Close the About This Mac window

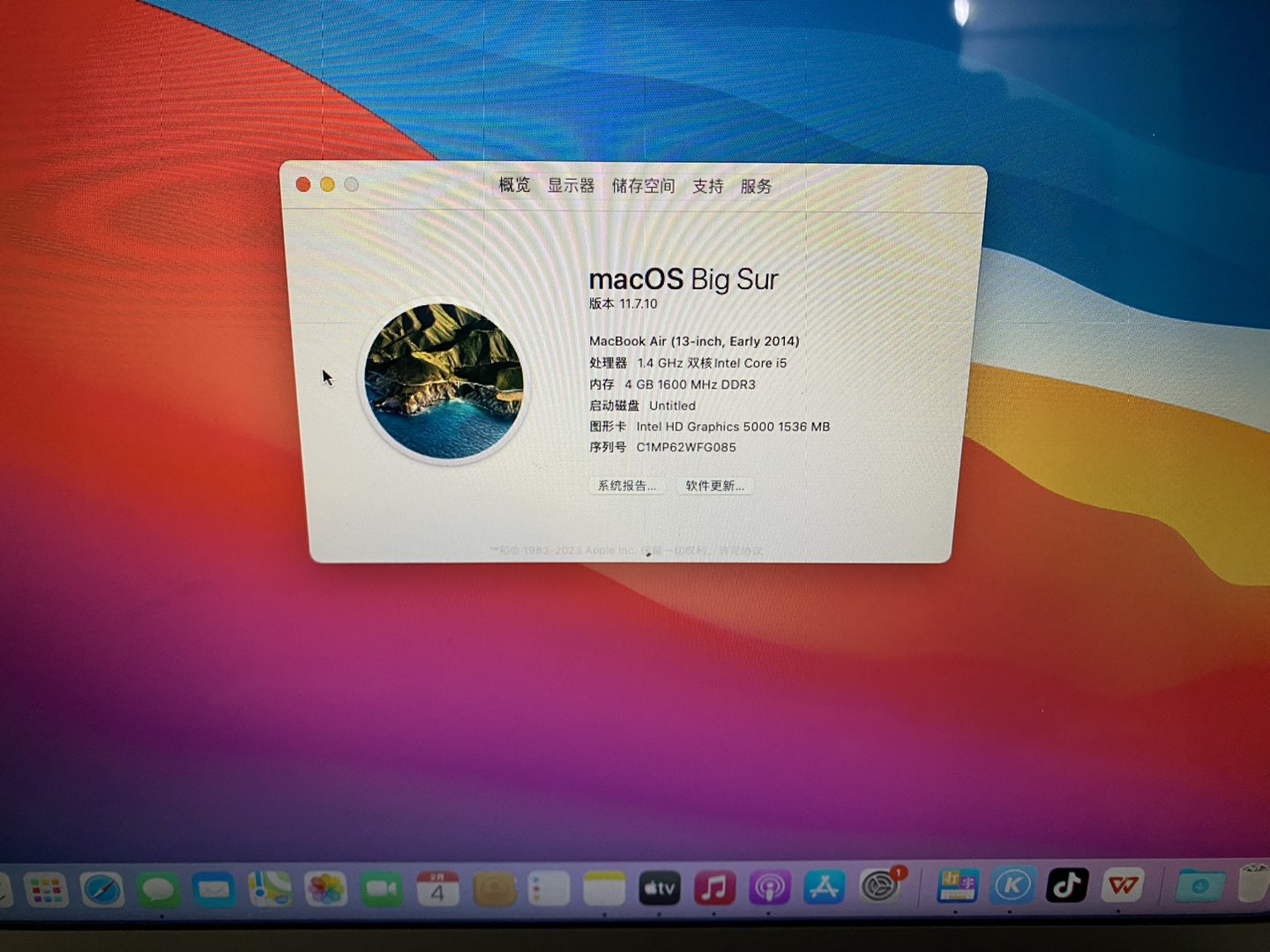303,184
